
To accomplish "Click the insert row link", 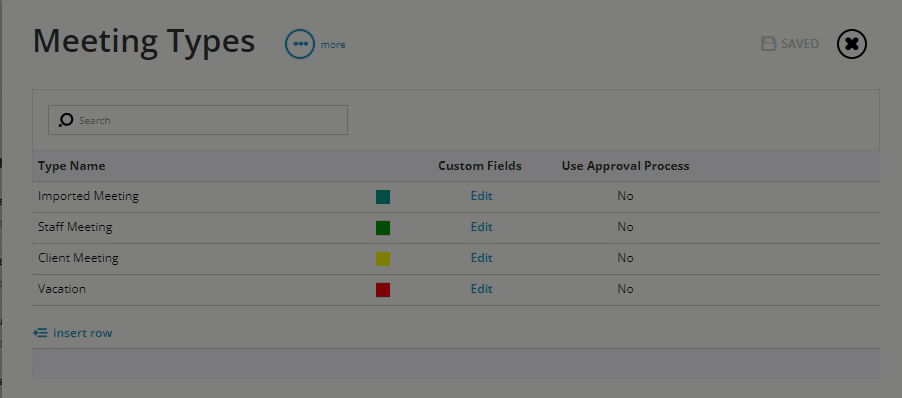I will click(x=82, y=333).
